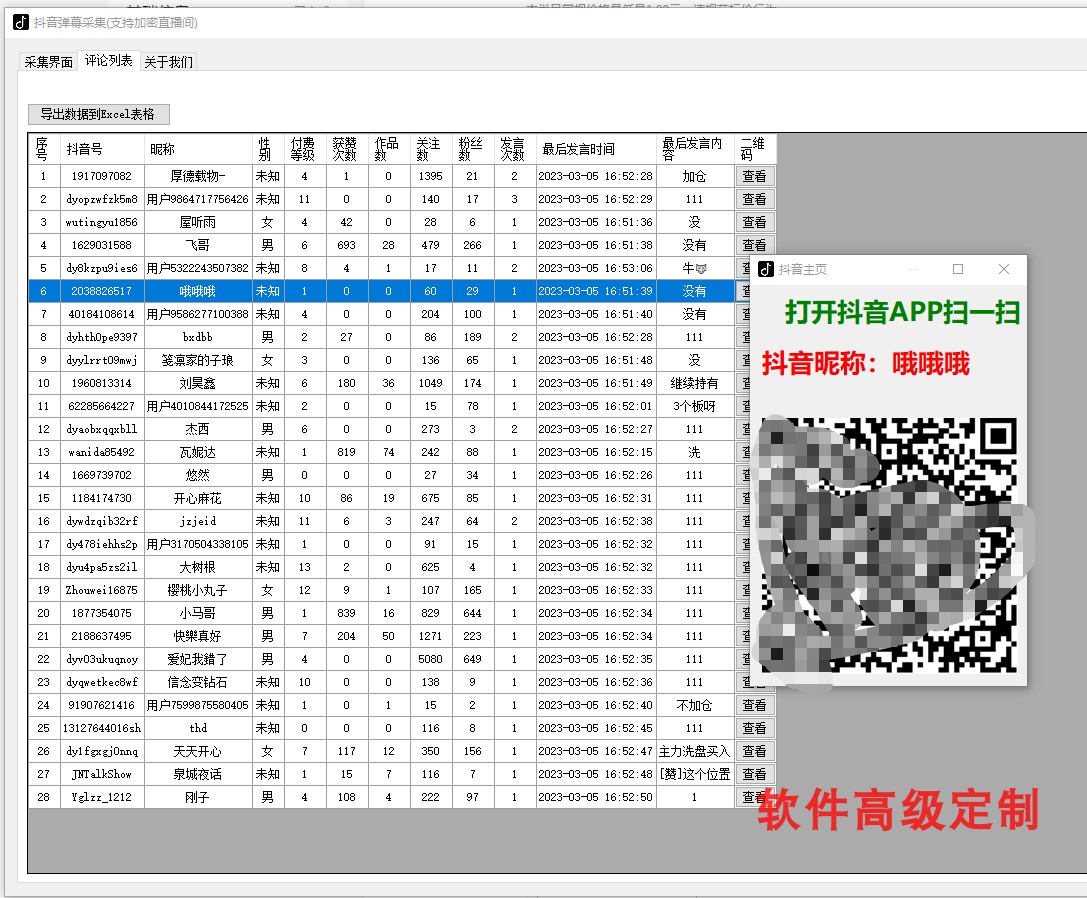Viewport: 1087px width, 898px height.
Task: Export data with 导出数据到Excel表格 button
Action: (x=98, y=114)
